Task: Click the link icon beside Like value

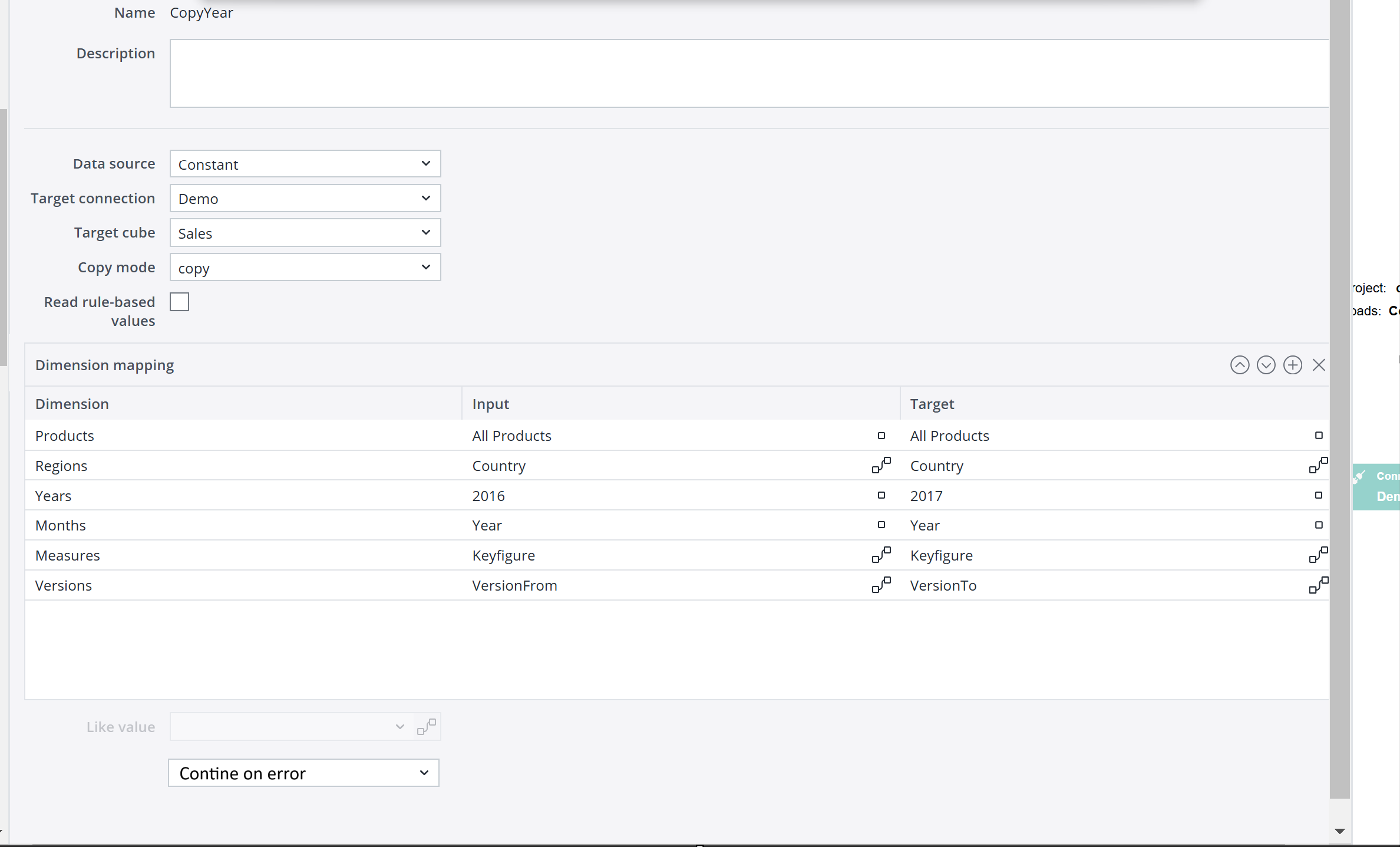Action: pyautogui.click(x=426, y=726)
